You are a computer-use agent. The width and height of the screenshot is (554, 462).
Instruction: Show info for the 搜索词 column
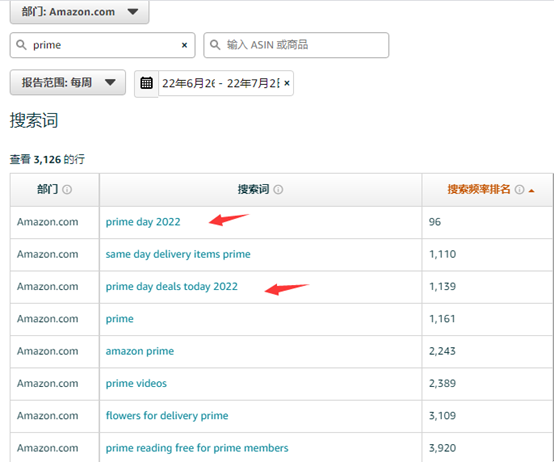point(278,190)
